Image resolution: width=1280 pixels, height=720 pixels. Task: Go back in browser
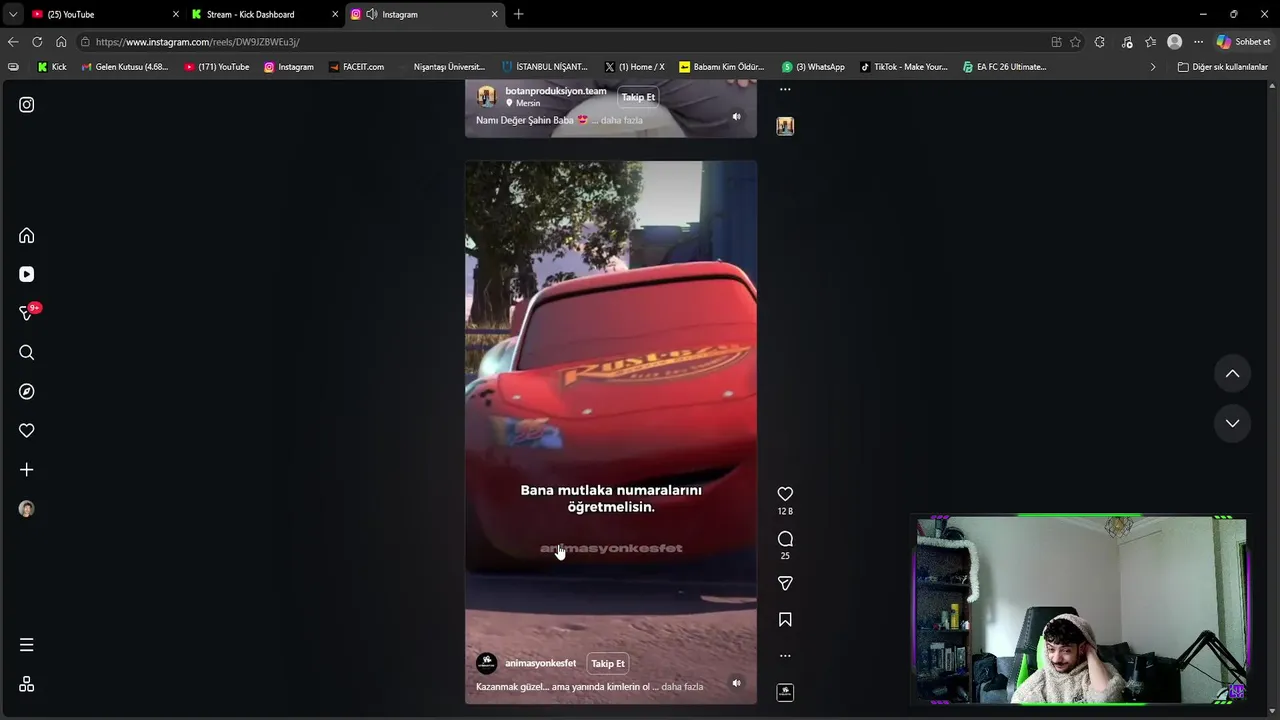coord(13,42)
